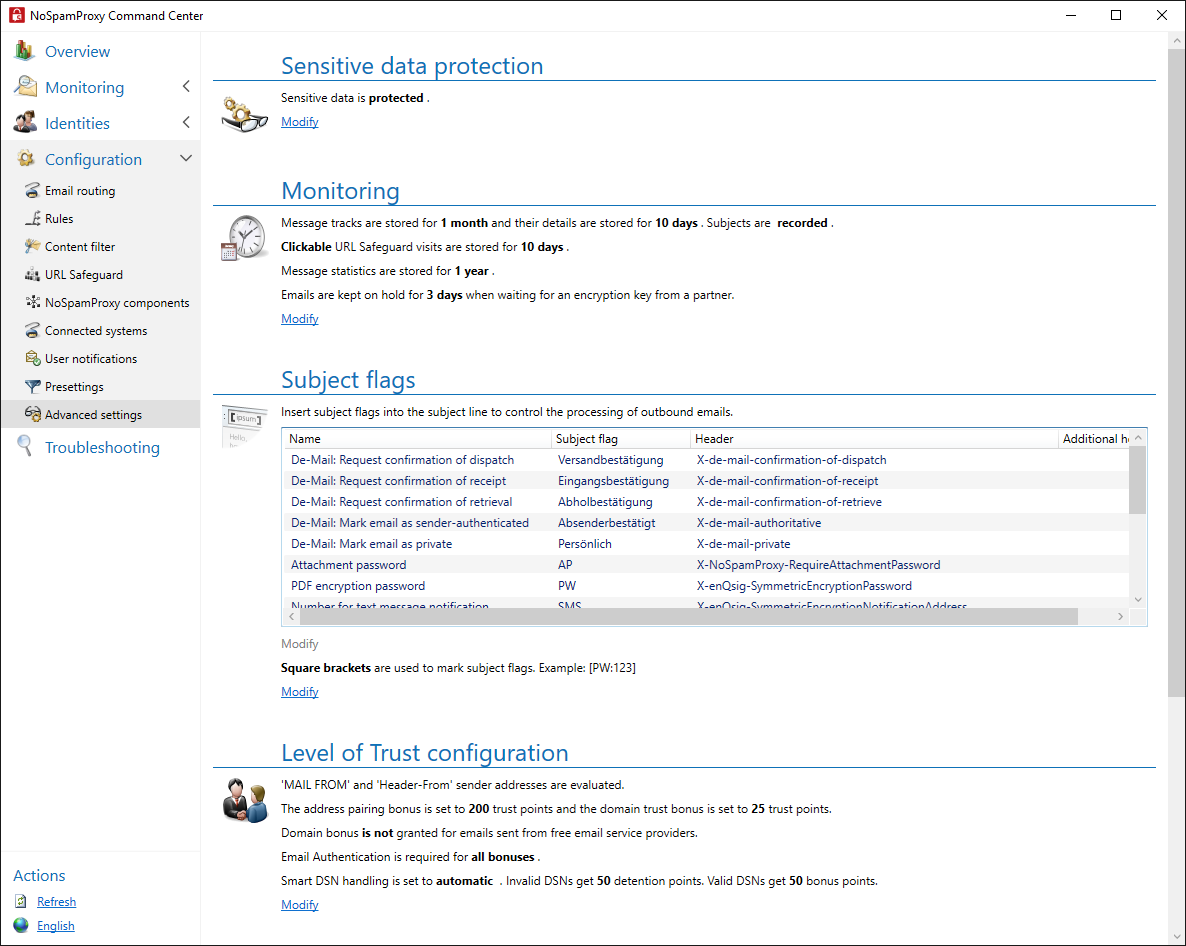1186x946 pixels.
Task: Click the Content filter icon
Action: click(x=32, y=246)
